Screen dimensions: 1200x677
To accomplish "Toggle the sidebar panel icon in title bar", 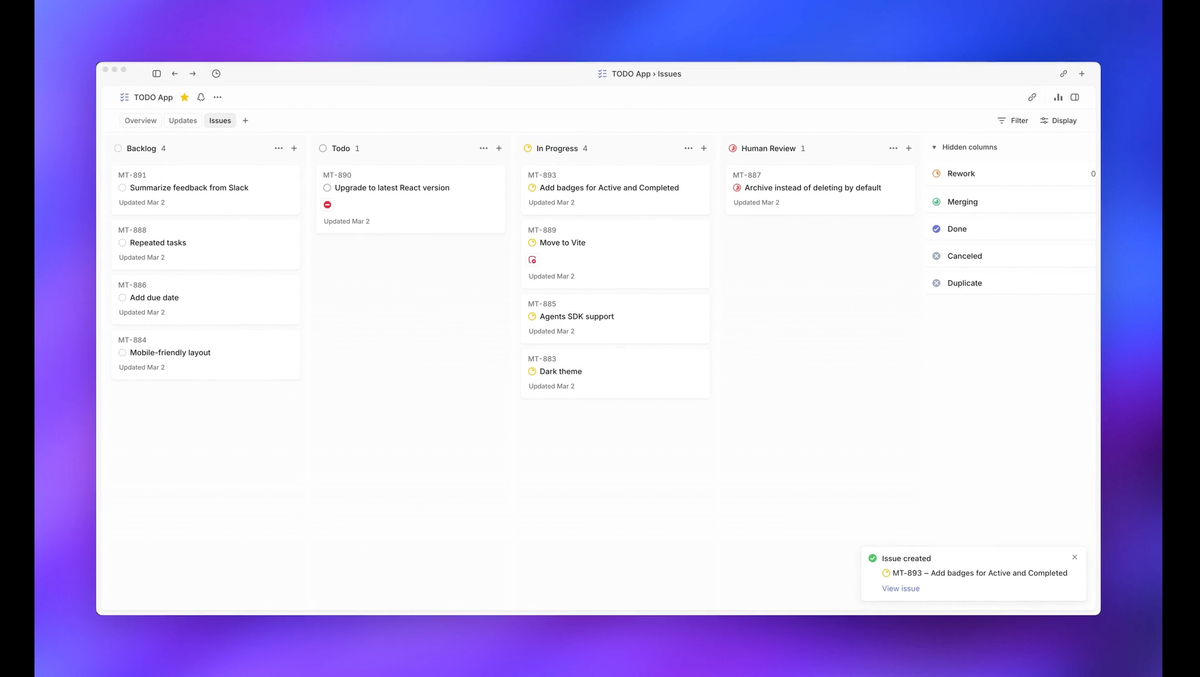I will [x=156, y=73].
